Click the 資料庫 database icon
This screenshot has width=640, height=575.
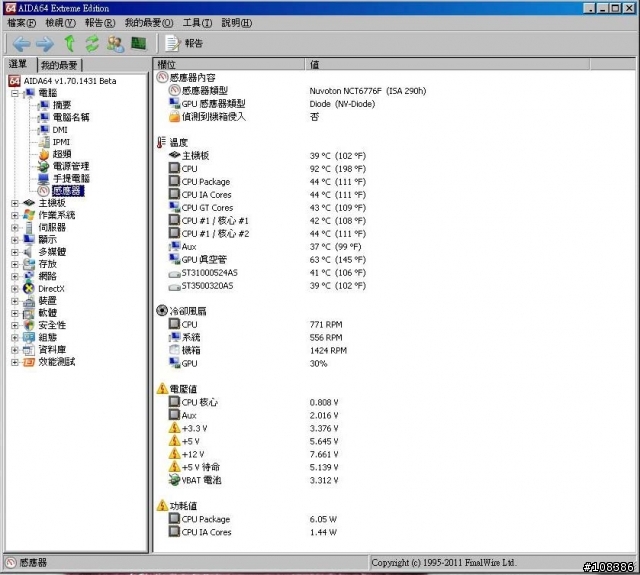click(x=29, y=350)
